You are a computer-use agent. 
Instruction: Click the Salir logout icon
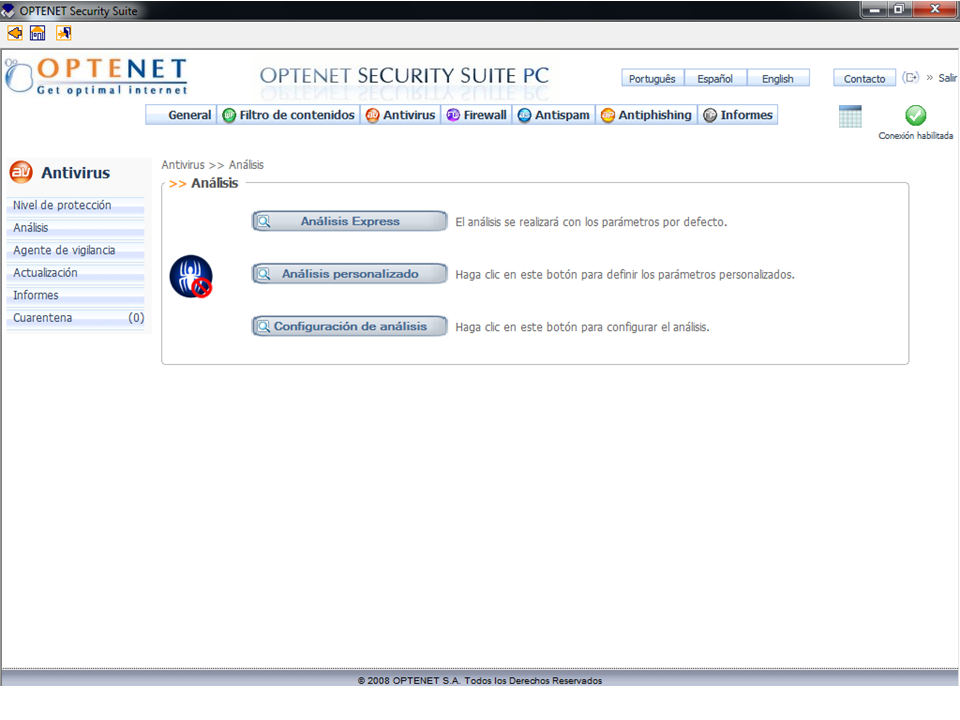tap(911, 78)
